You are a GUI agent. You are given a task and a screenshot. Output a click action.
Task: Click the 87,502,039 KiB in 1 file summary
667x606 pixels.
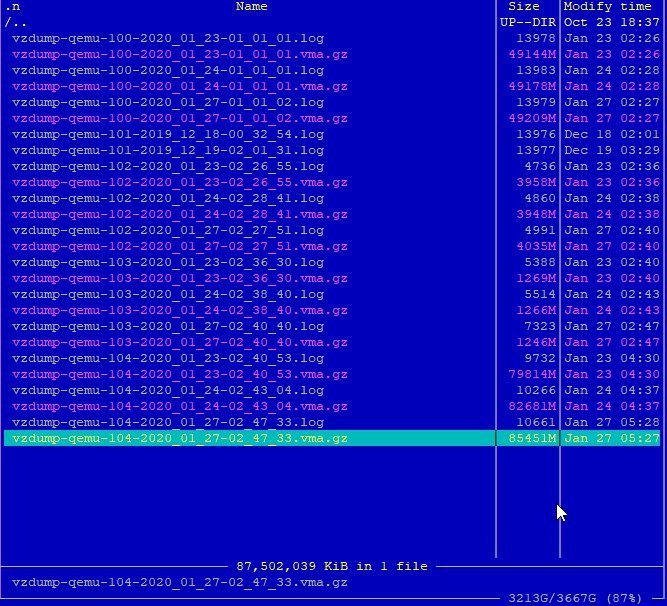[332, 566]
